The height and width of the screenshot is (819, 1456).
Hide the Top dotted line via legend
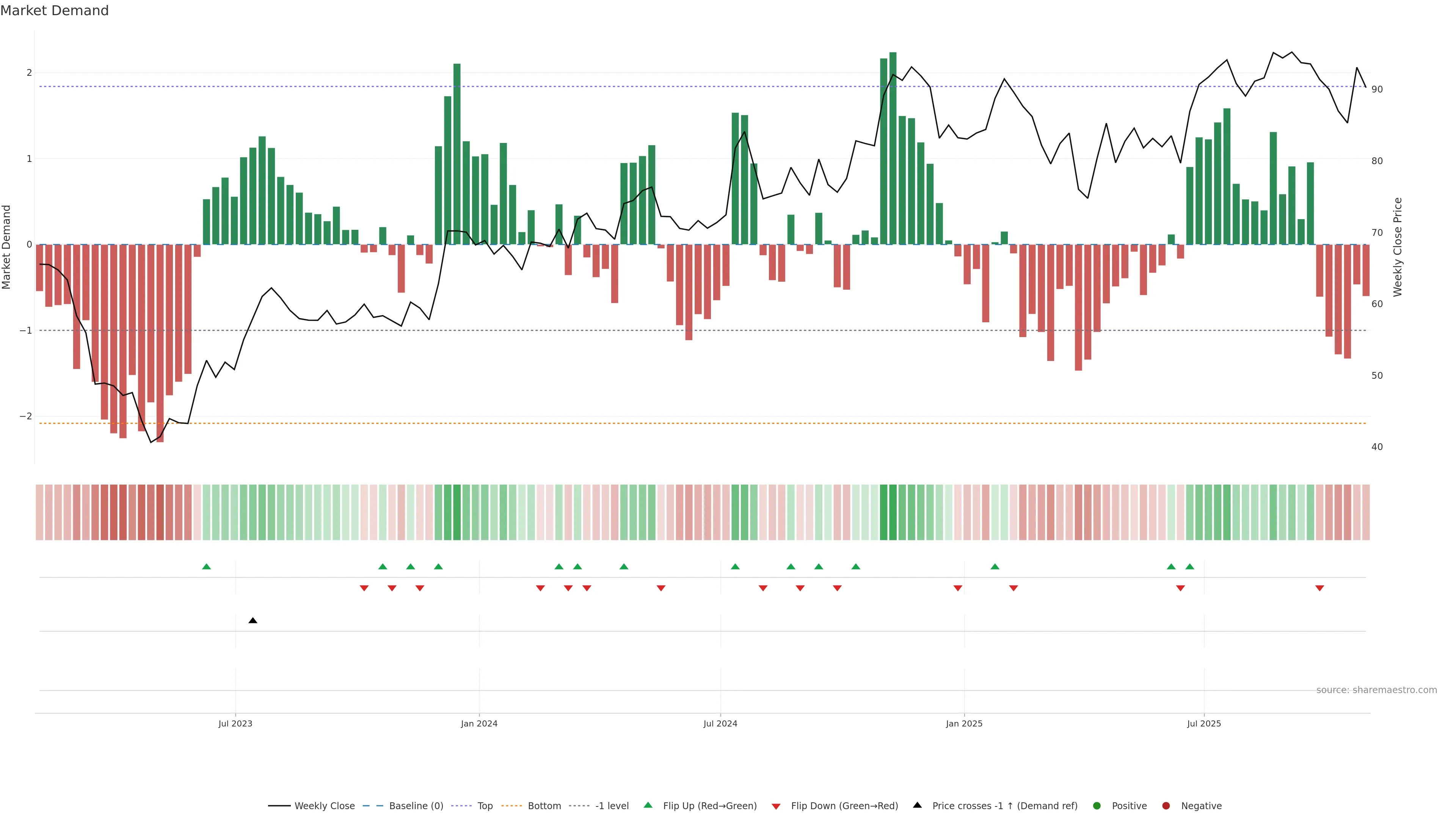click(485, 805)
